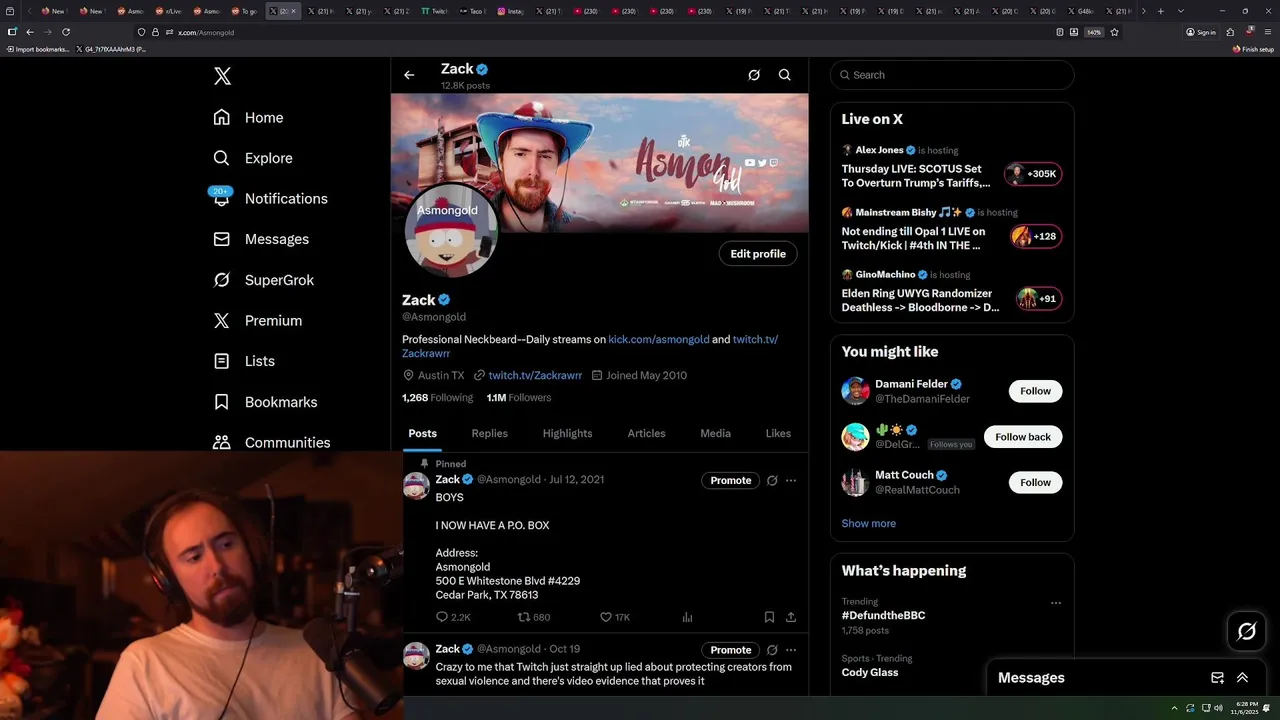Follow Damani Felder

click(1035, 391)
